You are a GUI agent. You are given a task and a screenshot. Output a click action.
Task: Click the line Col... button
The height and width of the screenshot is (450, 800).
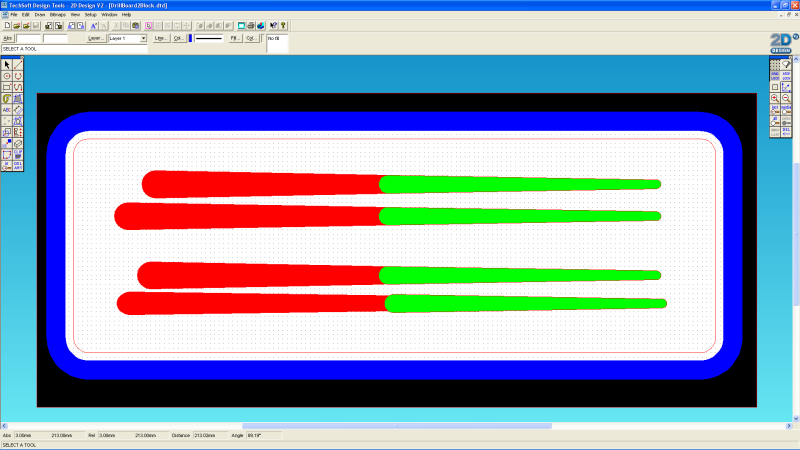tap(179, 38)
